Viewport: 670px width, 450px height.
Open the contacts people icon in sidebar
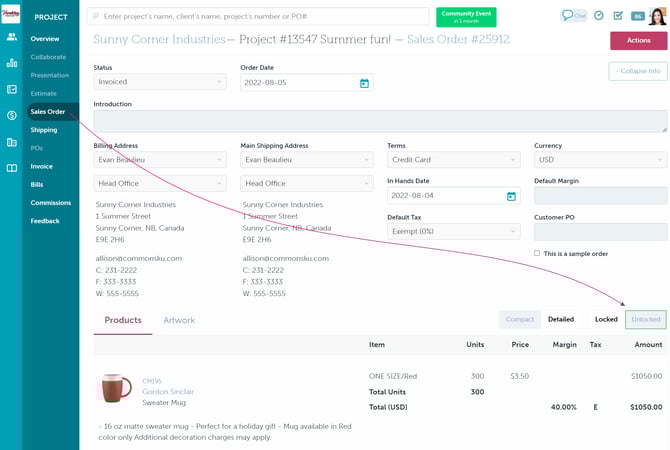(x=11, y=37)
